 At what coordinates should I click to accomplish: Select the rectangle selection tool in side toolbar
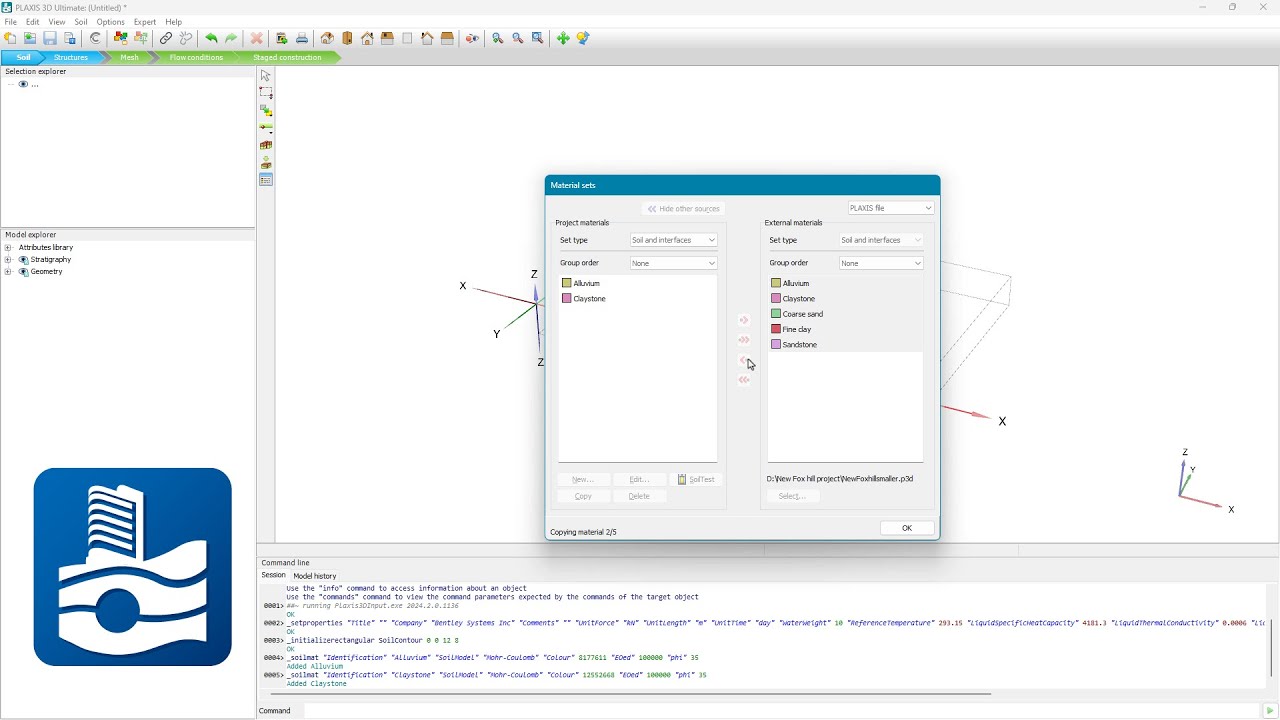[266, 93]
